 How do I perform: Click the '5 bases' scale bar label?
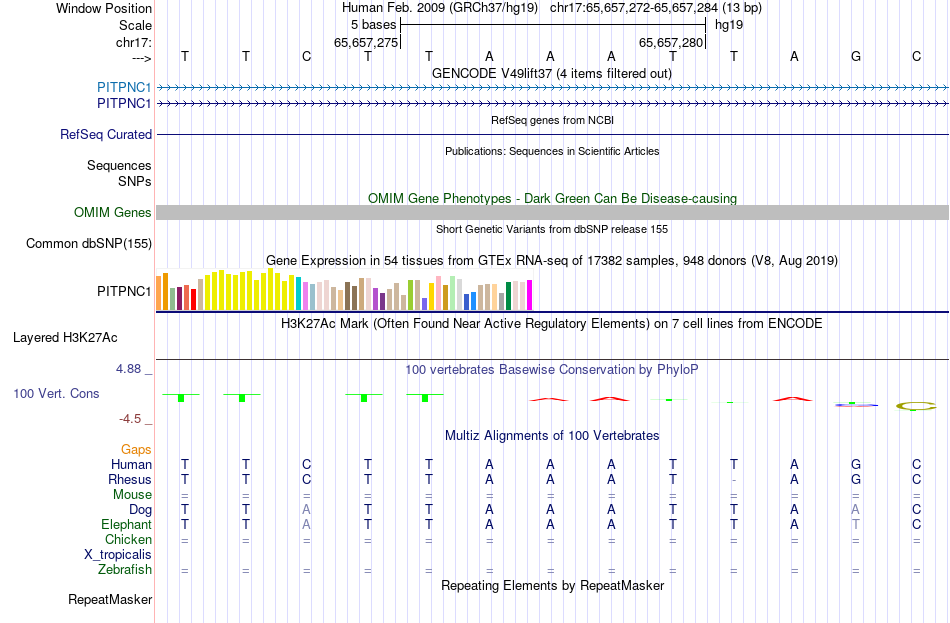(x=373, y=25)
